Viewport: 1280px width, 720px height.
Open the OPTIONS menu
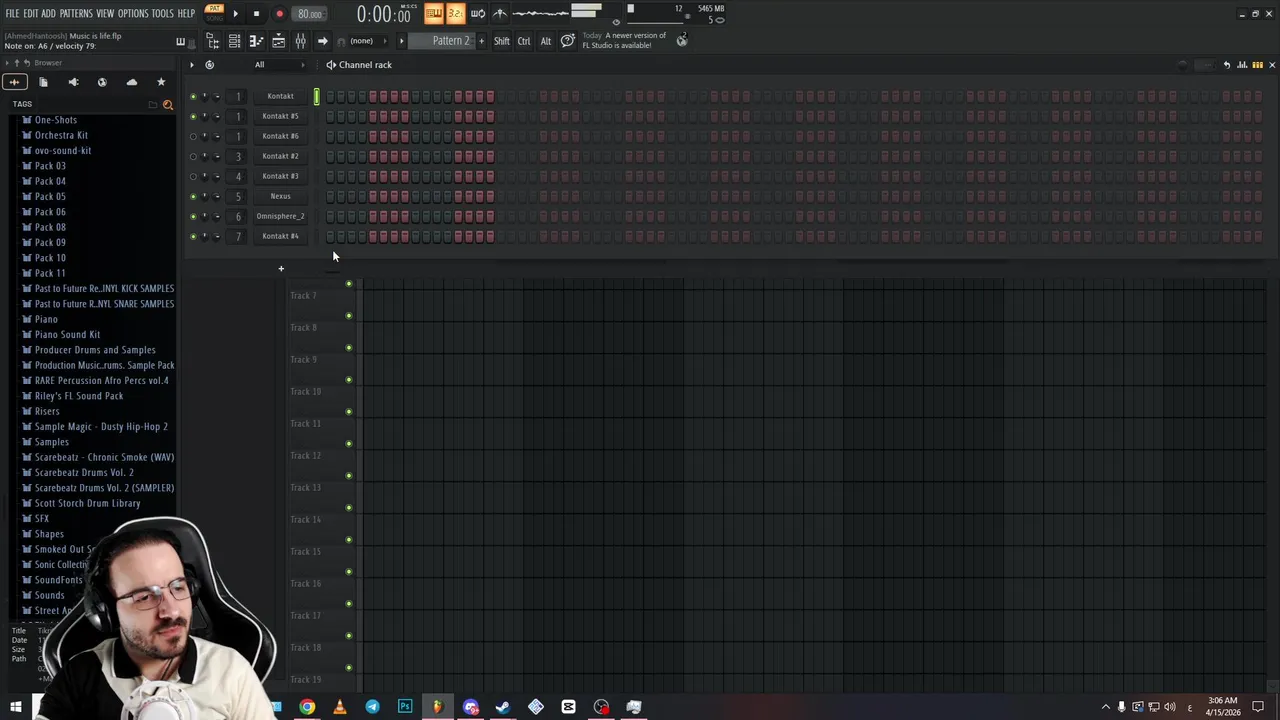(133, 13)
